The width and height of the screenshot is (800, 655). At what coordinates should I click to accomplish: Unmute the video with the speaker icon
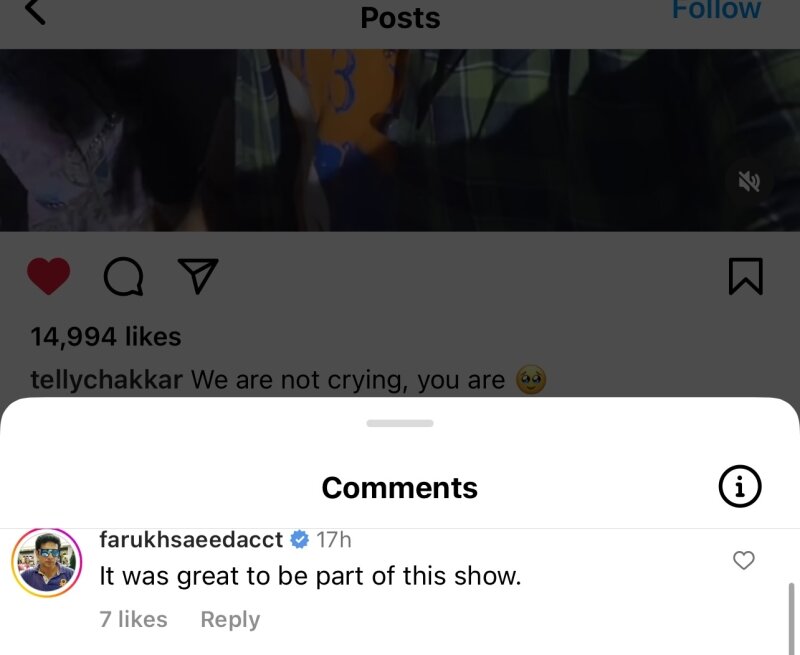coord(749,182)
